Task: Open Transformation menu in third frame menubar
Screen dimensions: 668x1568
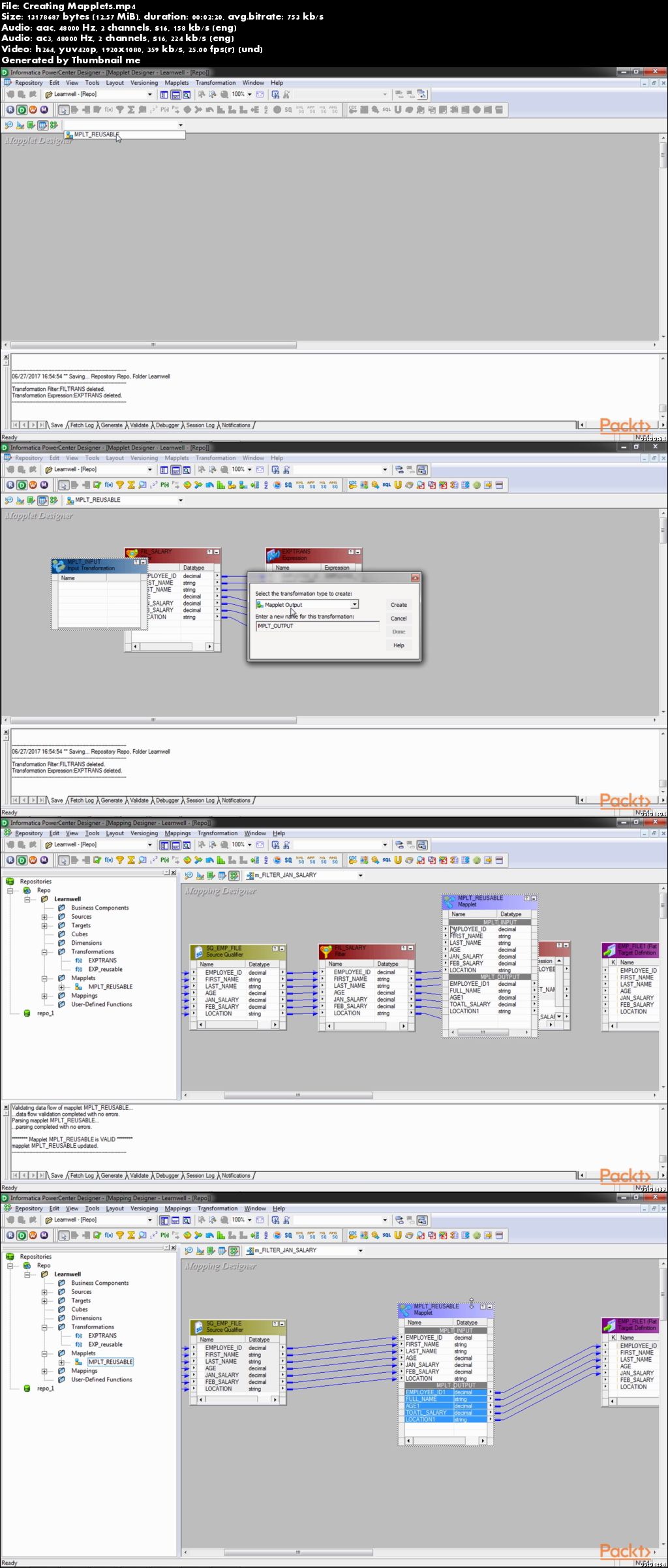Action: 217,833
